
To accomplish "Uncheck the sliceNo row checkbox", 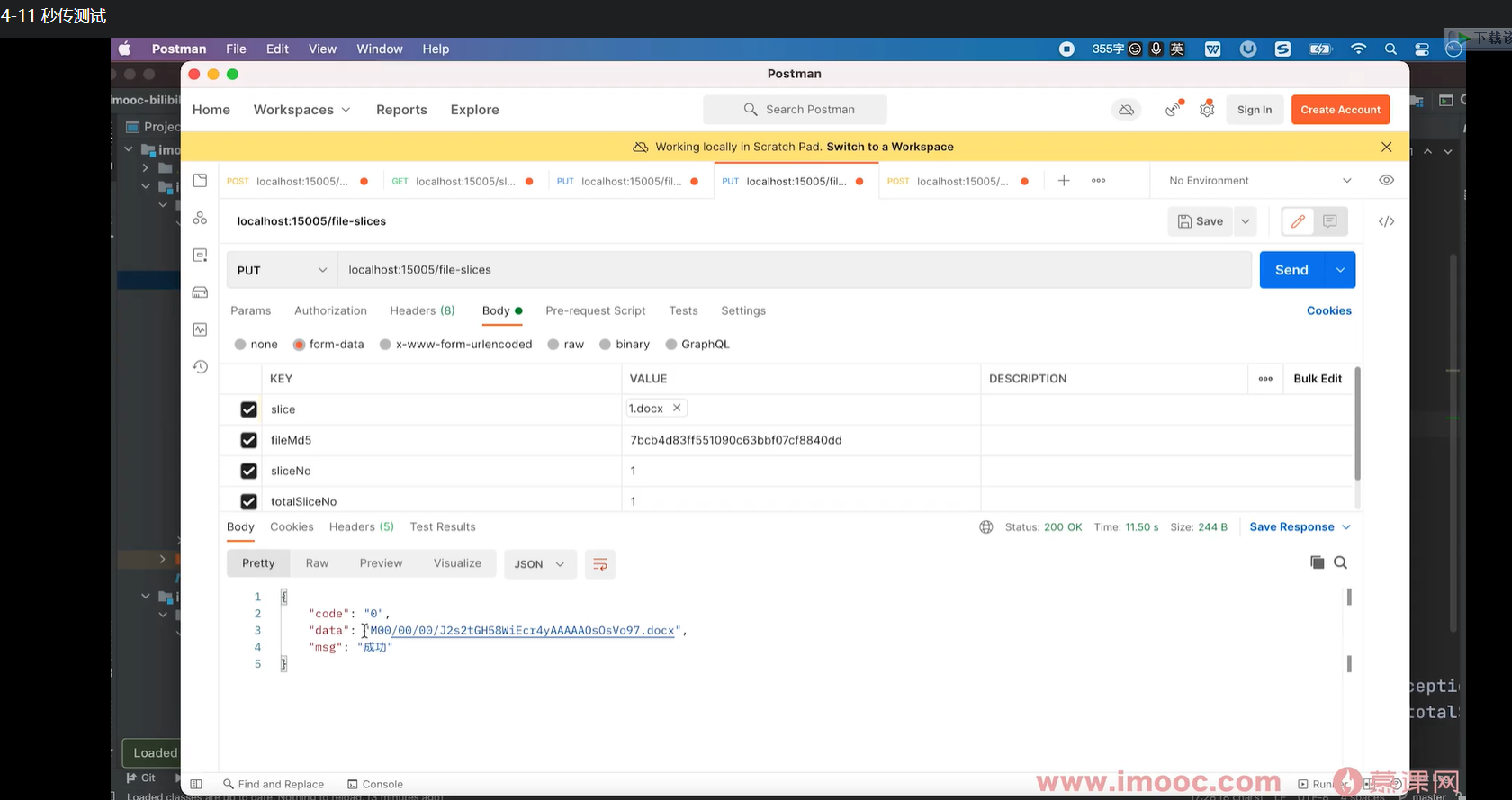I will 249,471.
